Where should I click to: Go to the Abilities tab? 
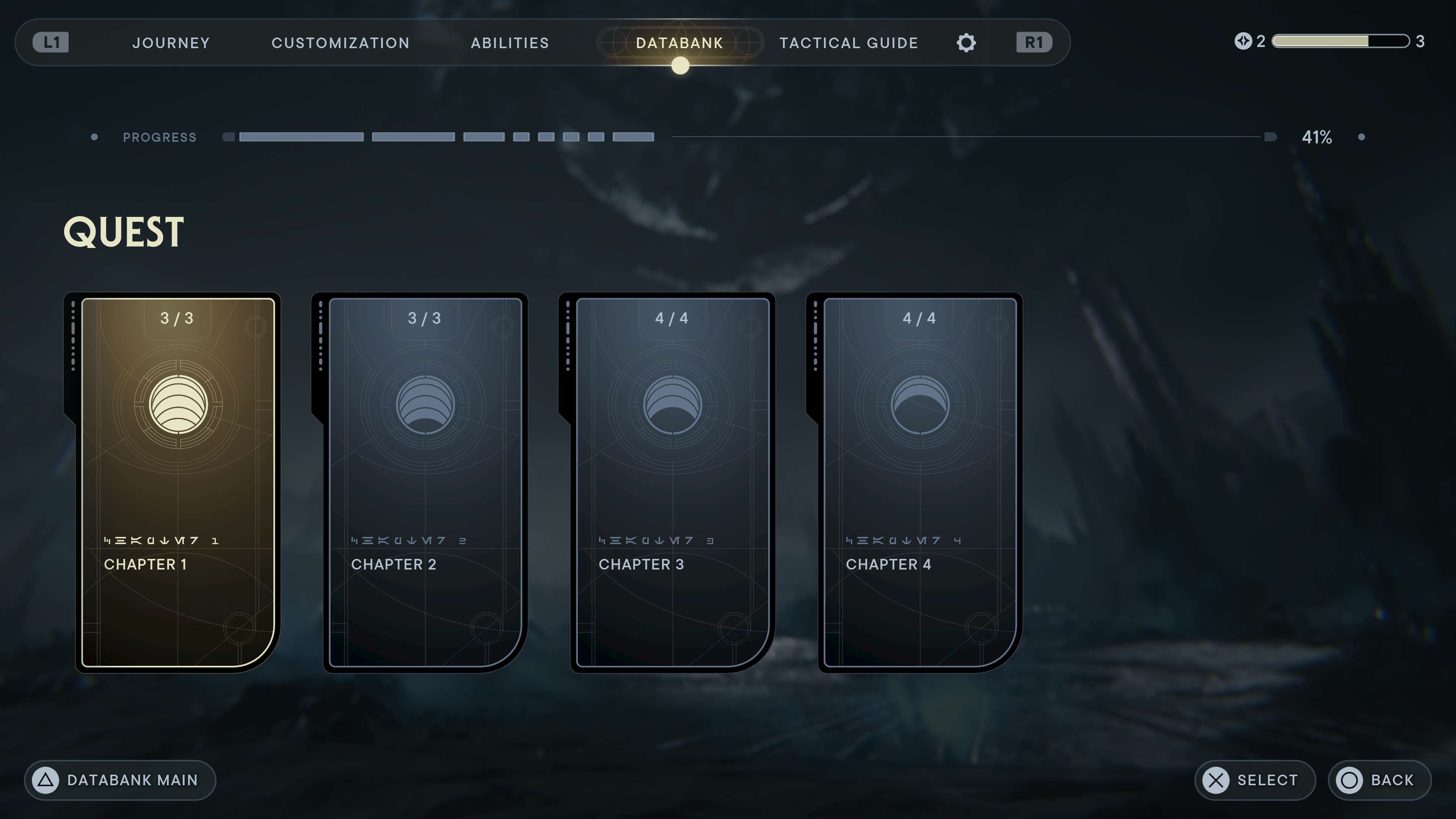point(510,43)
